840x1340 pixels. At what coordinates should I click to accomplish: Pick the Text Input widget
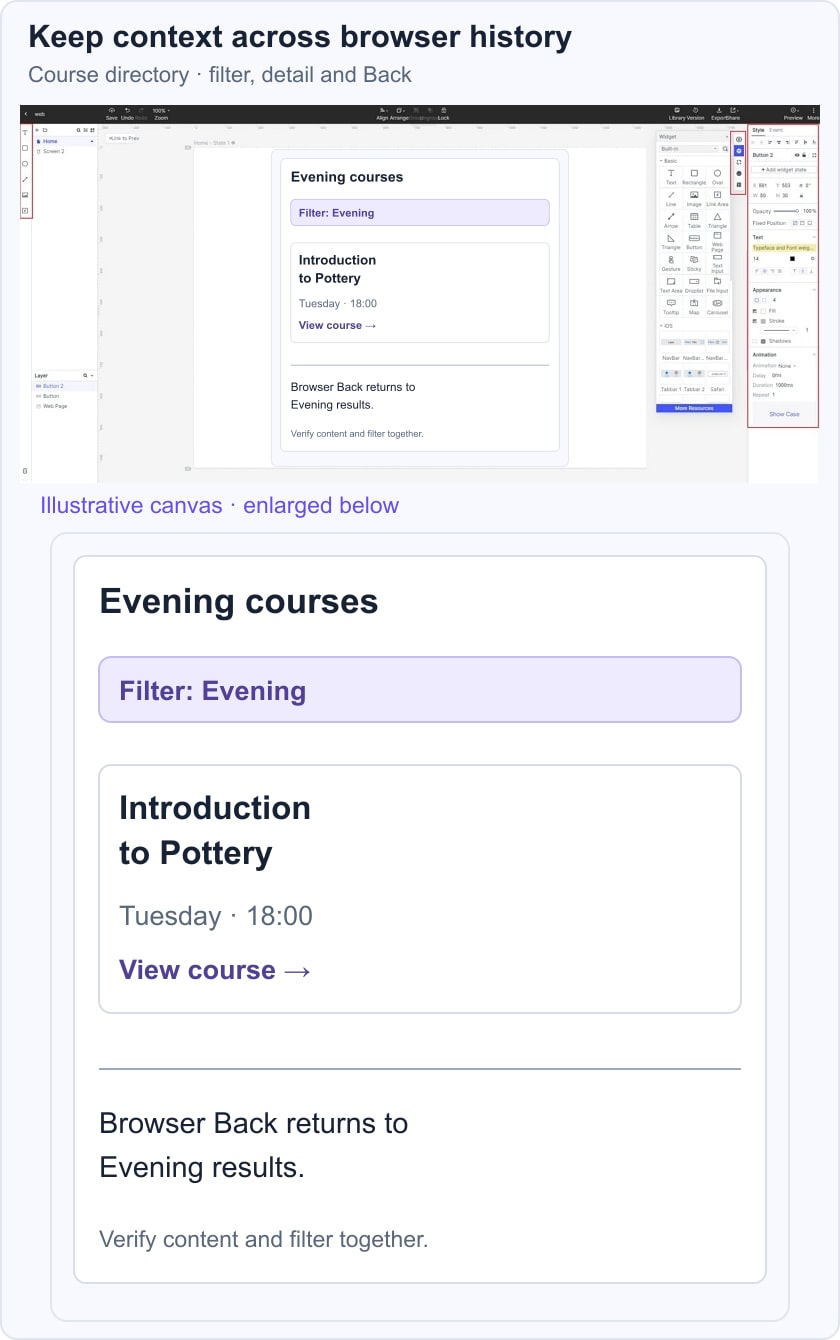coord(717,264)
